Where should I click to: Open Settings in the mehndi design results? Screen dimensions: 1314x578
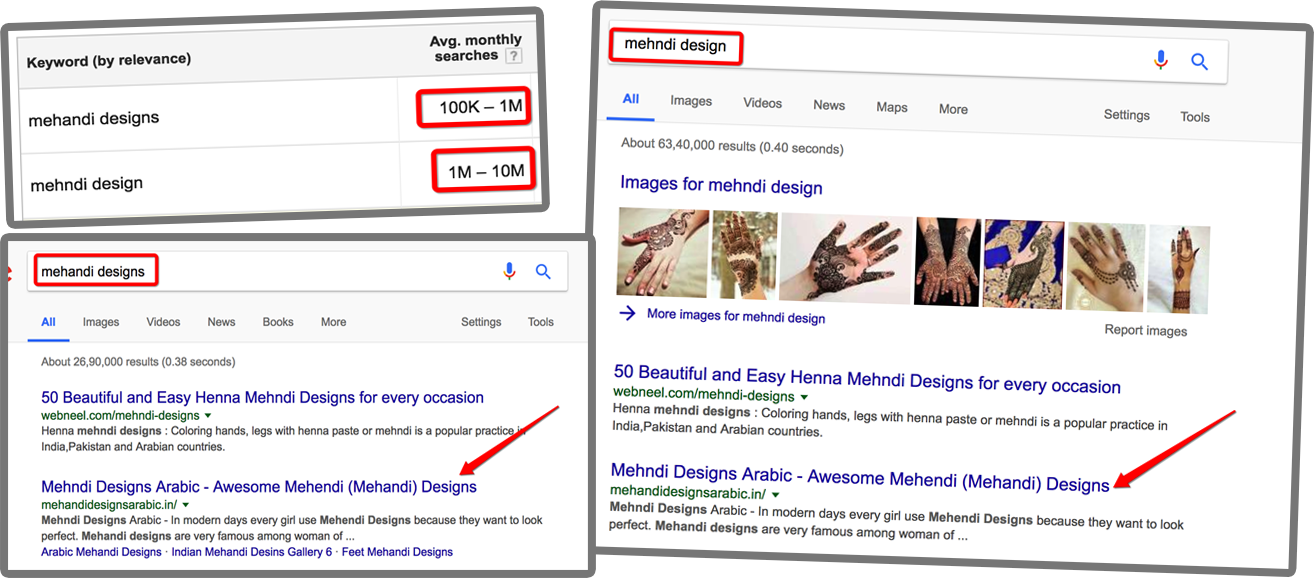(1127, 115)
